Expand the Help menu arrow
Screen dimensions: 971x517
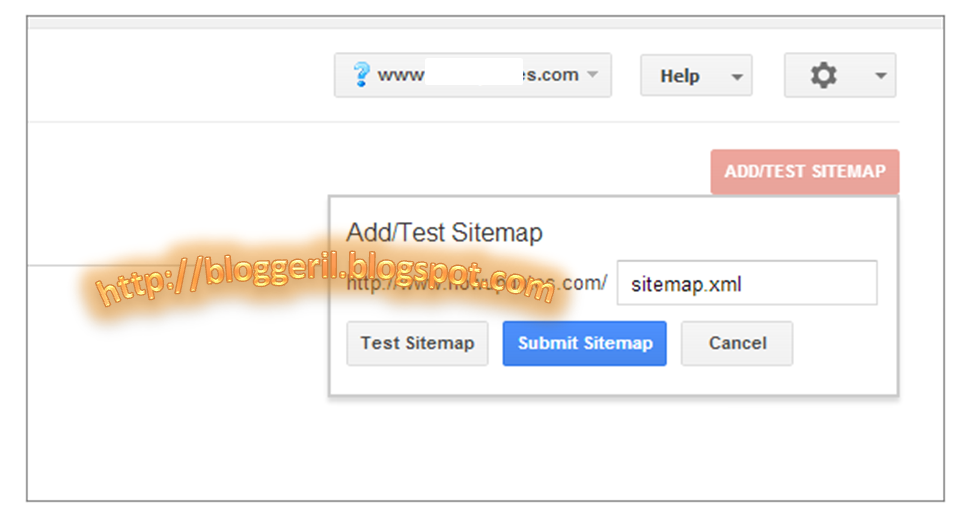point(737,77)
